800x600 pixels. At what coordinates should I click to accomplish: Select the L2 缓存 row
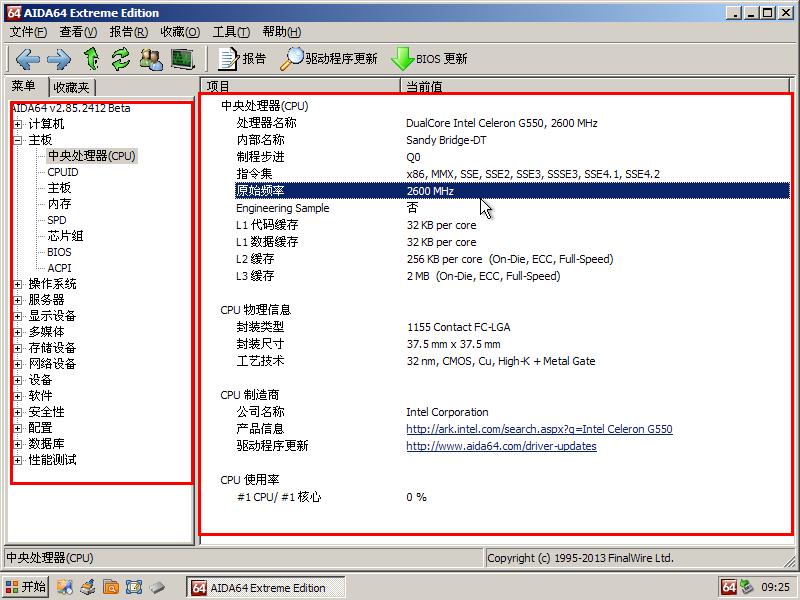(512, 259)
